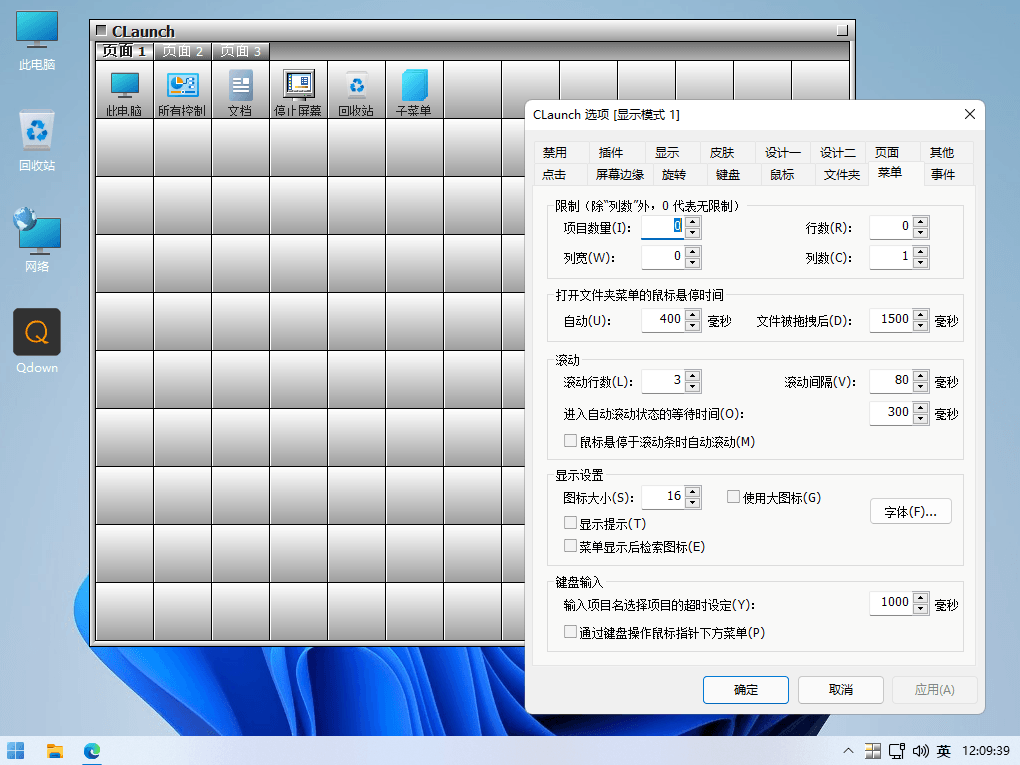Switch to 页面 2 tab in CLaunch

183,51
